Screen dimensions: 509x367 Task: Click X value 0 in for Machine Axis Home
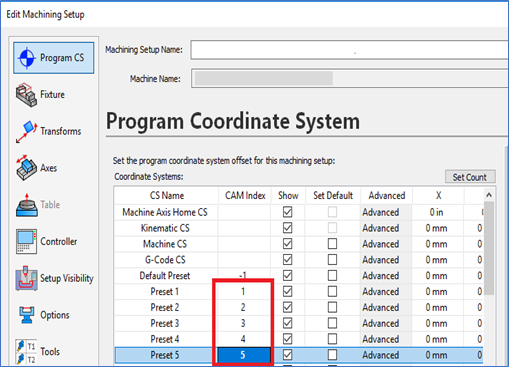point(437,212)
